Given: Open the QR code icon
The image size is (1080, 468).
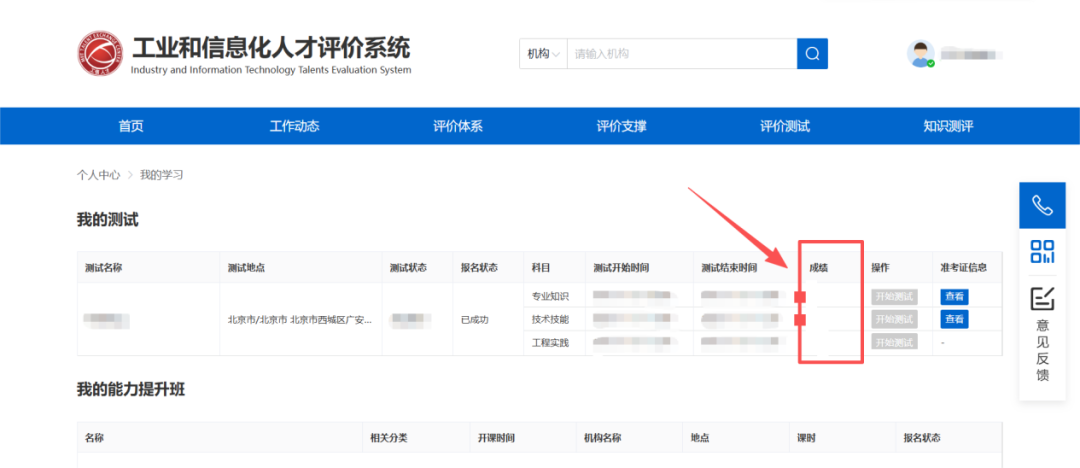Looking at the screenshot, I should [x=1041, y=252].
